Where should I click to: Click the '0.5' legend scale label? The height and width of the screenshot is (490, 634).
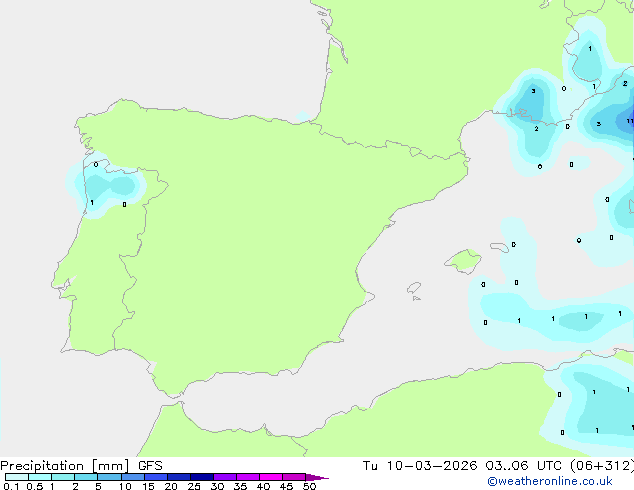35,486
